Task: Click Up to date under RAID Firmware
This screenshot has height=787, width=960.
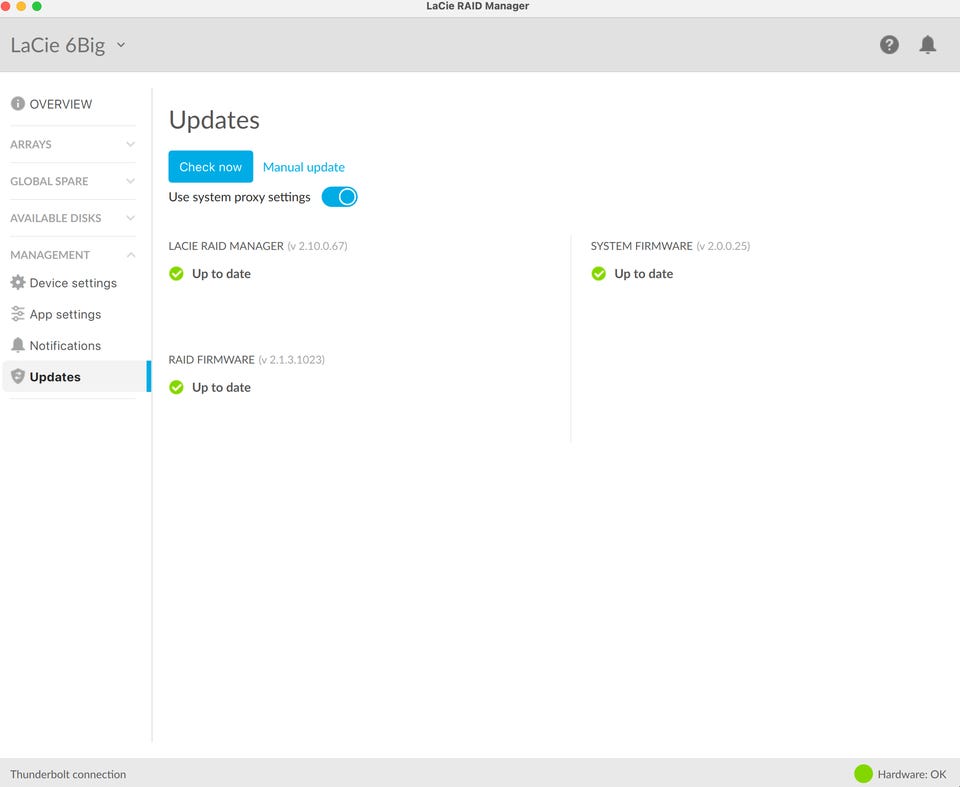Action: coord(221,387)
